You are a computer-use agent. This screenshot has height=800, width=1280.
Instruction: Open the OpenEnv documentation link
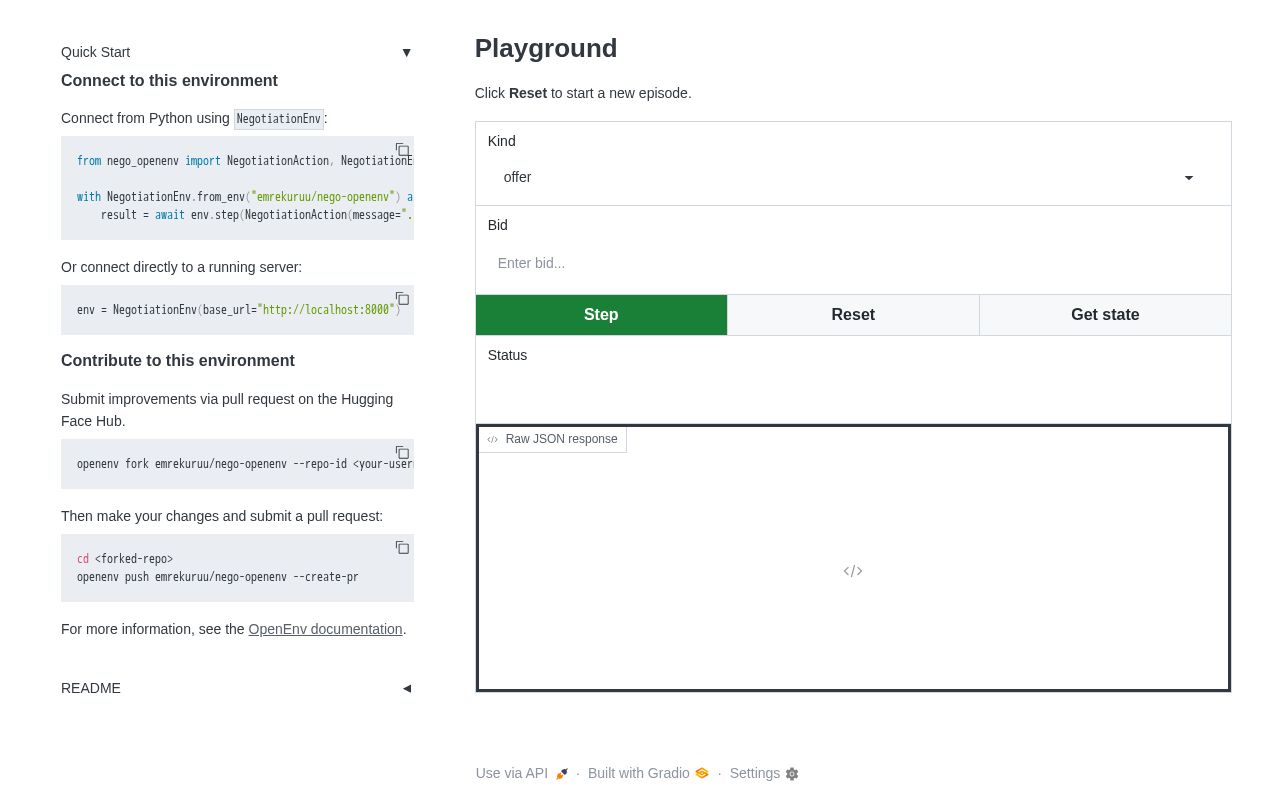click(x=325, y=629)
